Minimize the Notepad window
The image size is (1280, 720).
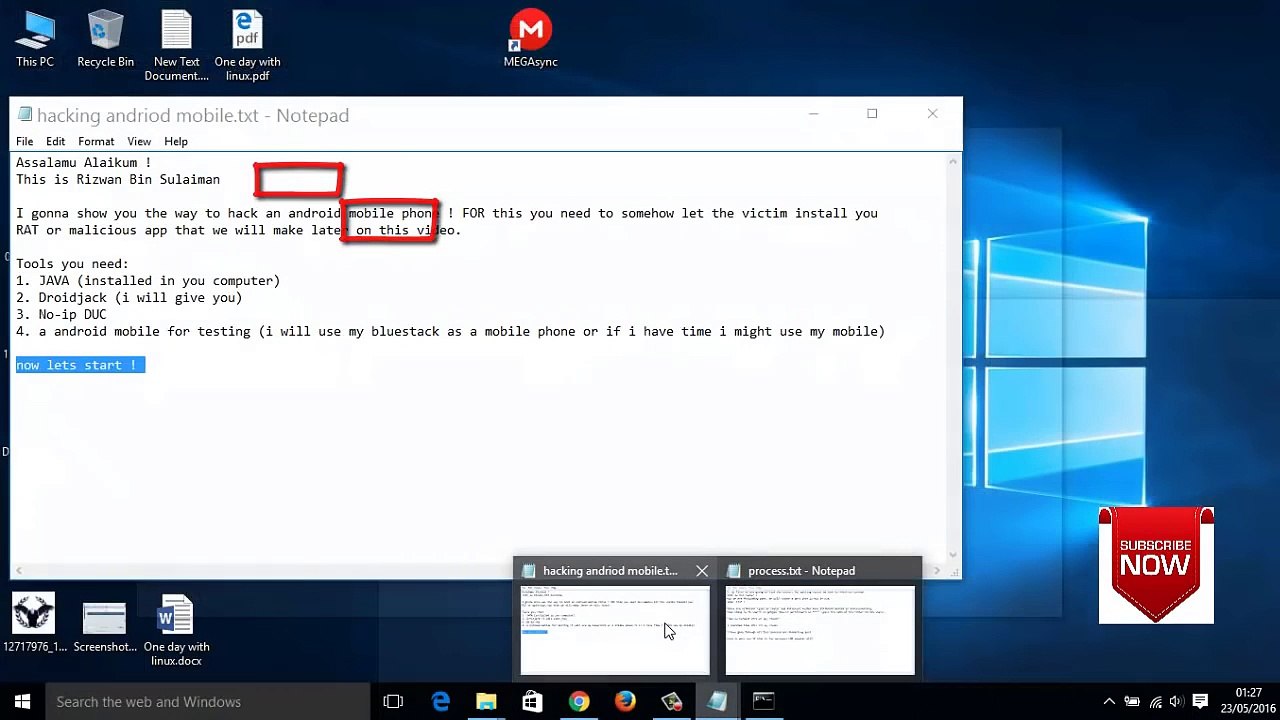(x=813, y=114)
